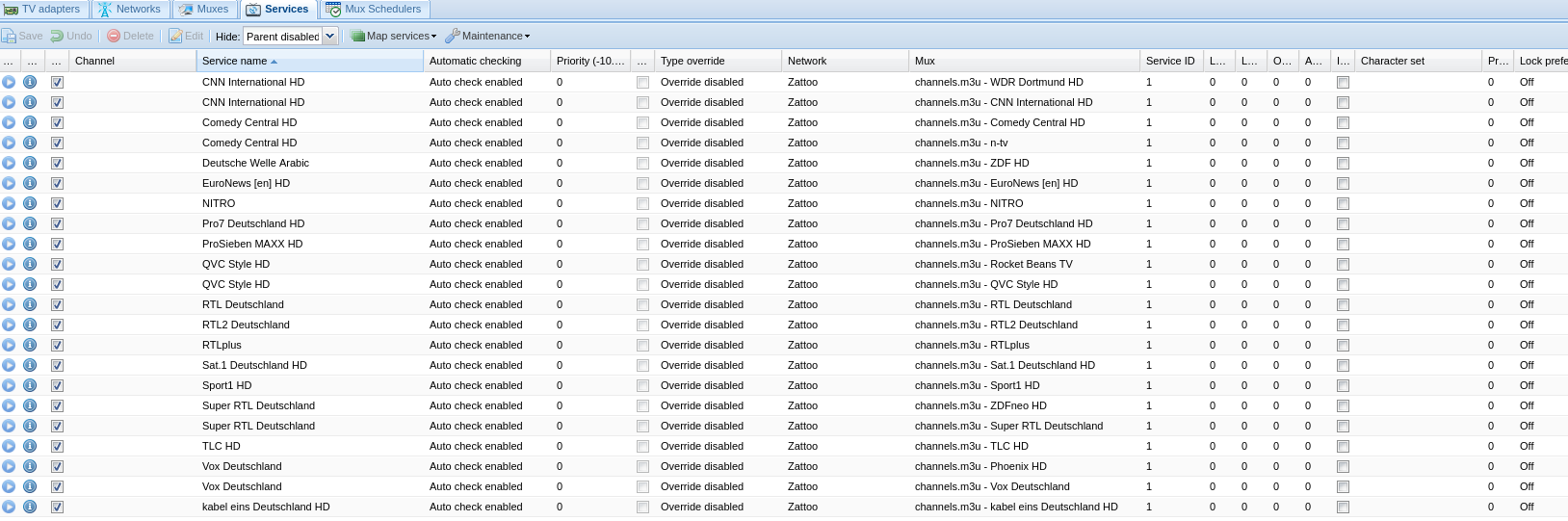Click the Map services toolbar icon
Image resolution: width=1568 pixels, height=521 pixels.
[x=357, y=36]
